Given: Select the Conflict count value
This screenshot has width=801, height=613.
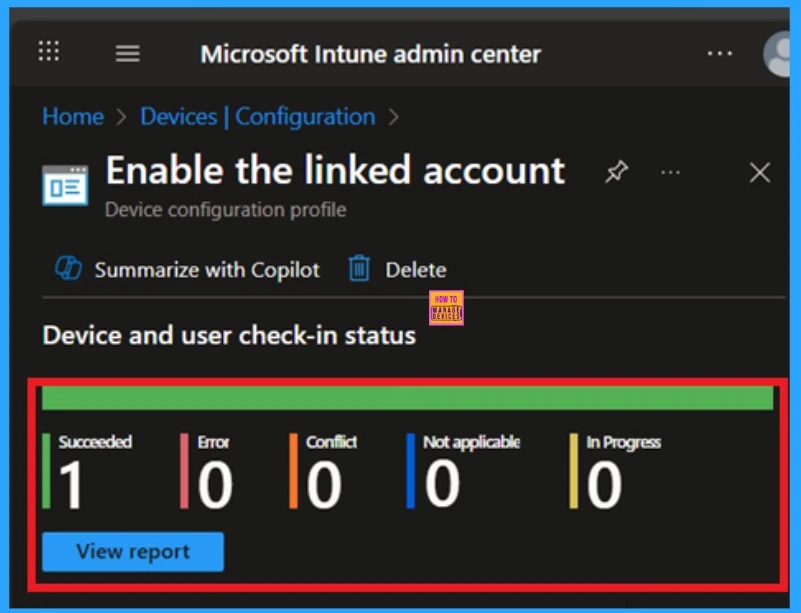Looking at the screenshot, I should point(324,484).
